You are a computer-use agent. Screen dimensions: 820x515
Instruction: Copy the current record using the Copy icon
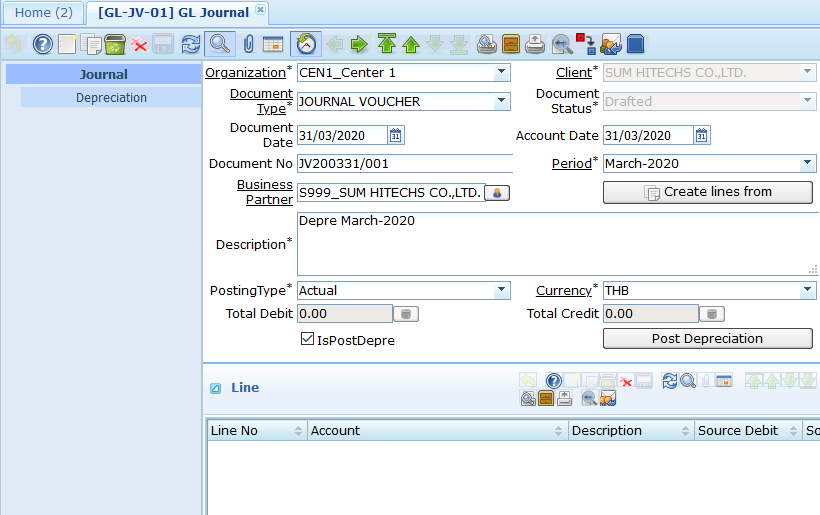[91, 44]
